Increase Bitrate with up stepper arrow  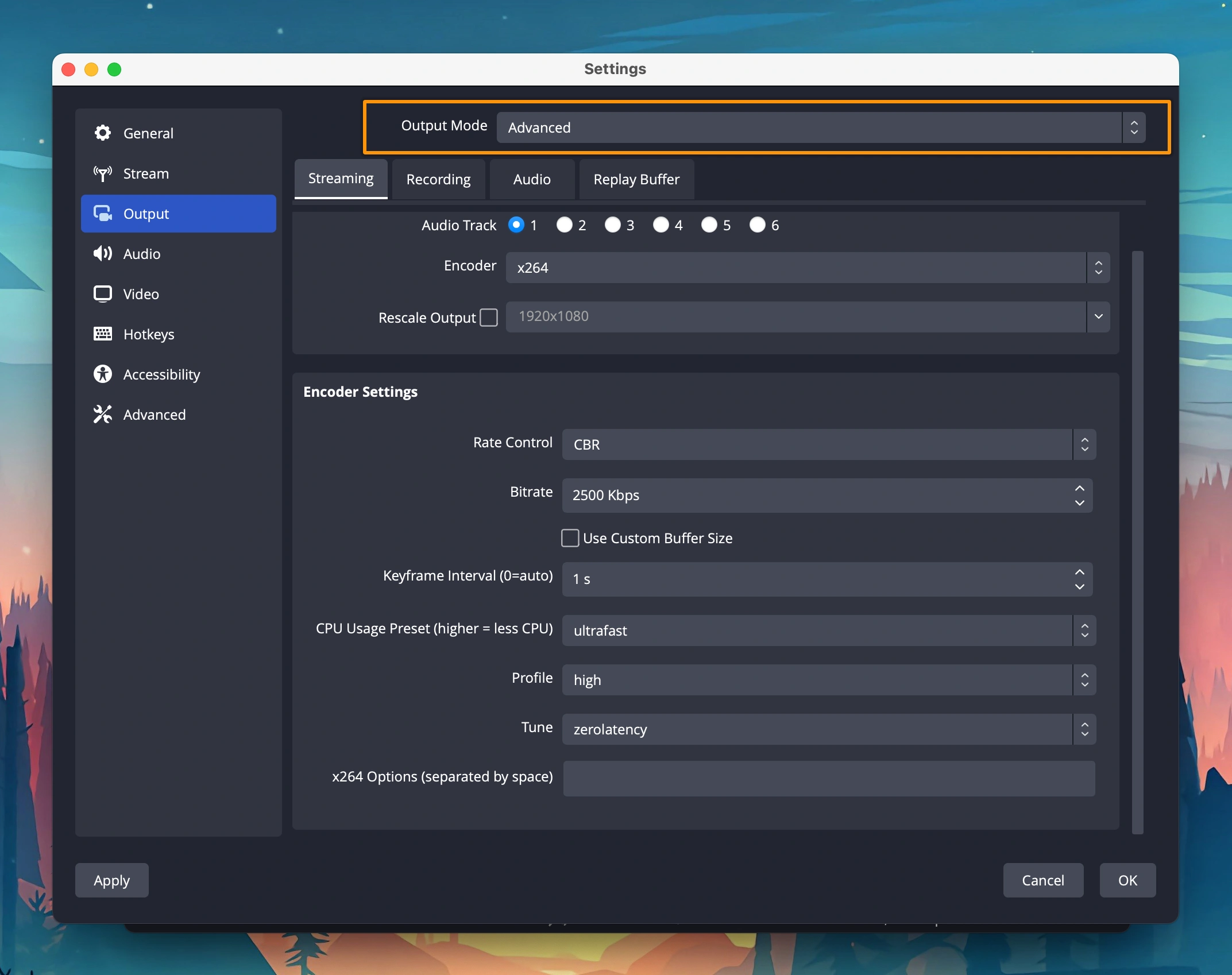point(1080,488)
